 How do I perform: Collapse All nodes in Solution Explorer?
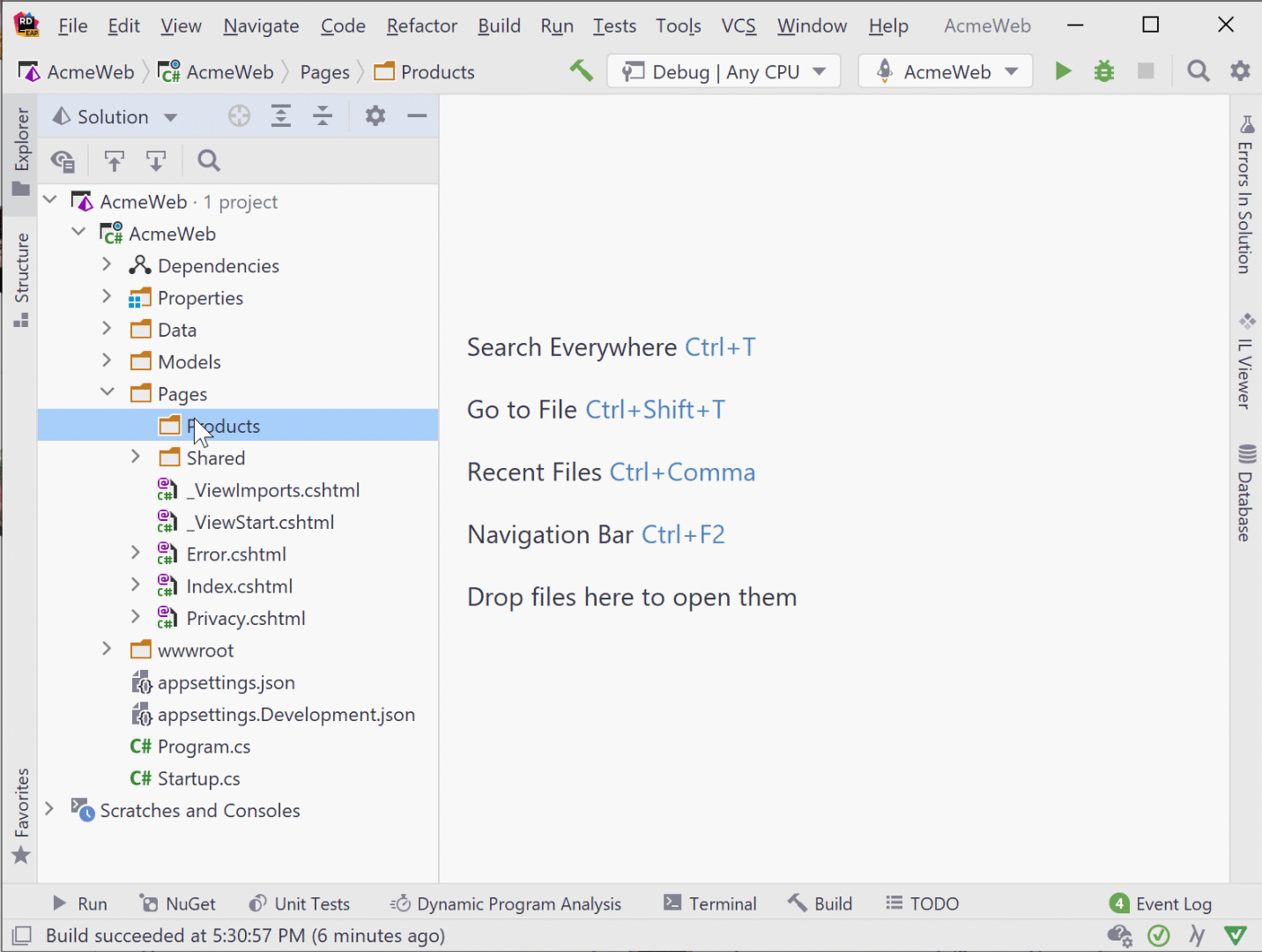[x=323, y=115]
